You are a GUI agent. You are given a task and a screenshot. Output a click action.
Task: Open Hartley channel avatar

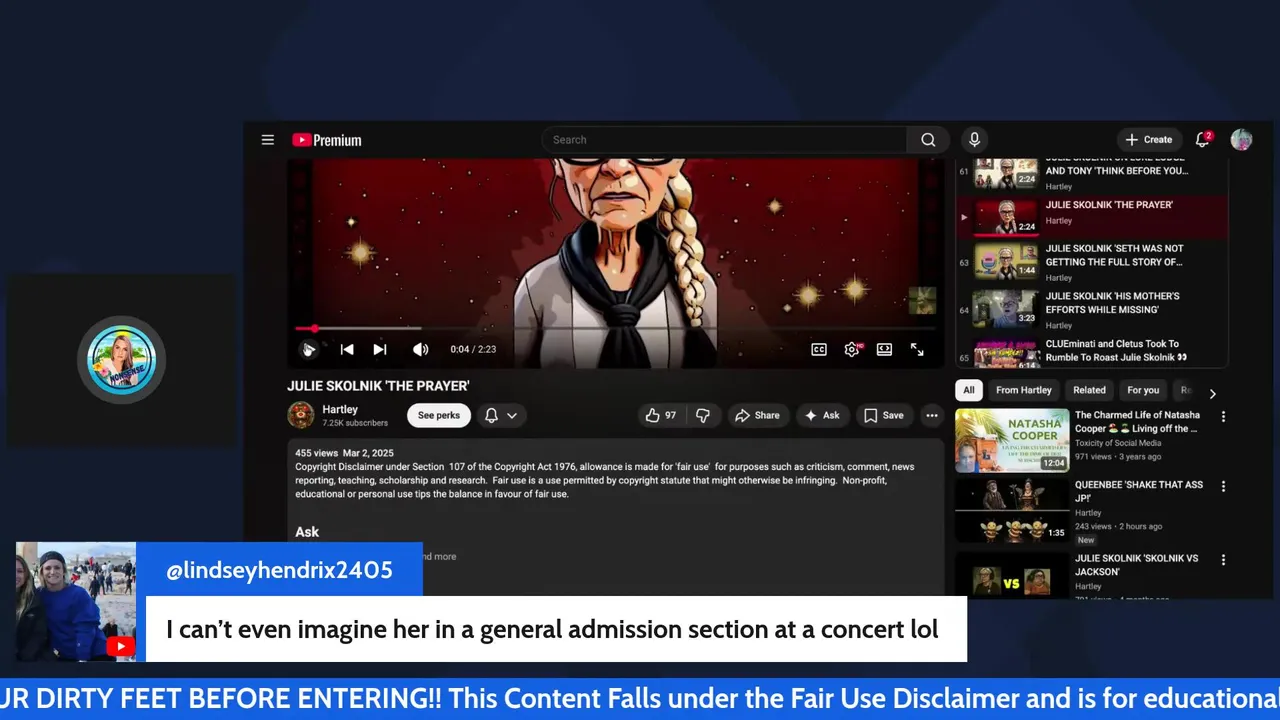pyautogui.click(x=301, y=415)
